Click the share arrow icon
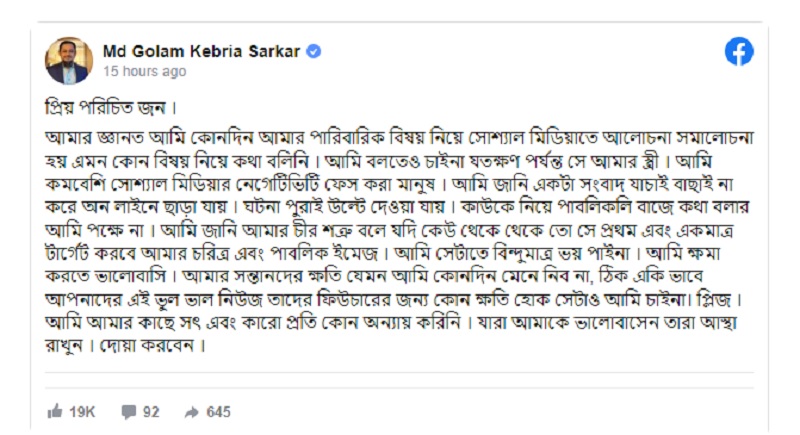The height and width of the screenshot is (435, 800). coord(192,412)
